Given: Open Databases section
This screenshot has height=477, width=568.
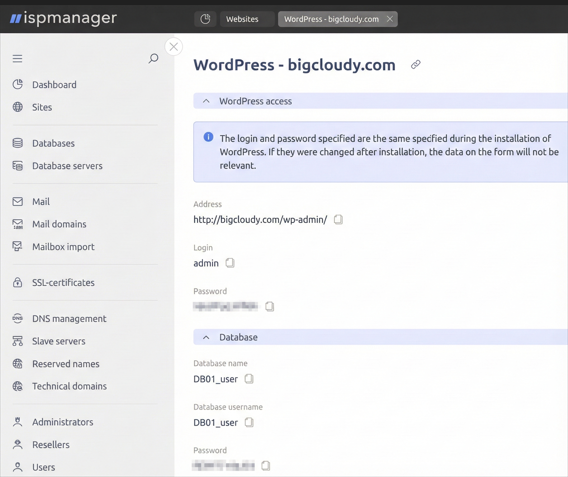Looking at the screenshot, I should tap(53, 143).
